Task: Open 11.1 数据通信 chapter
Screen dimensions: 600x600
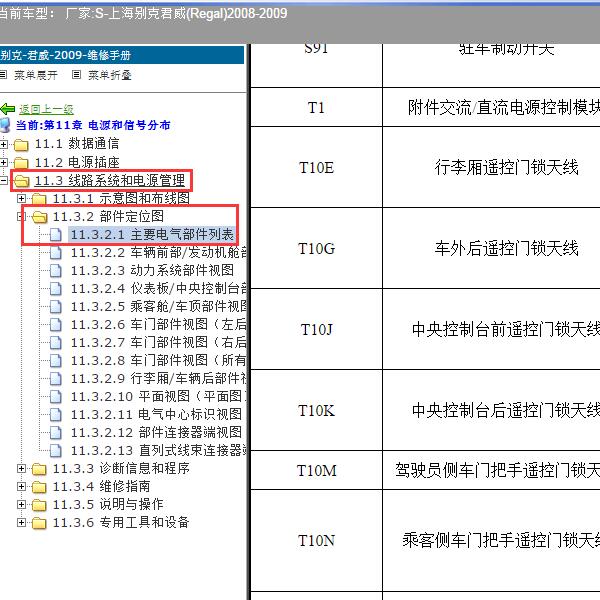Action: (x=77, y=144)
